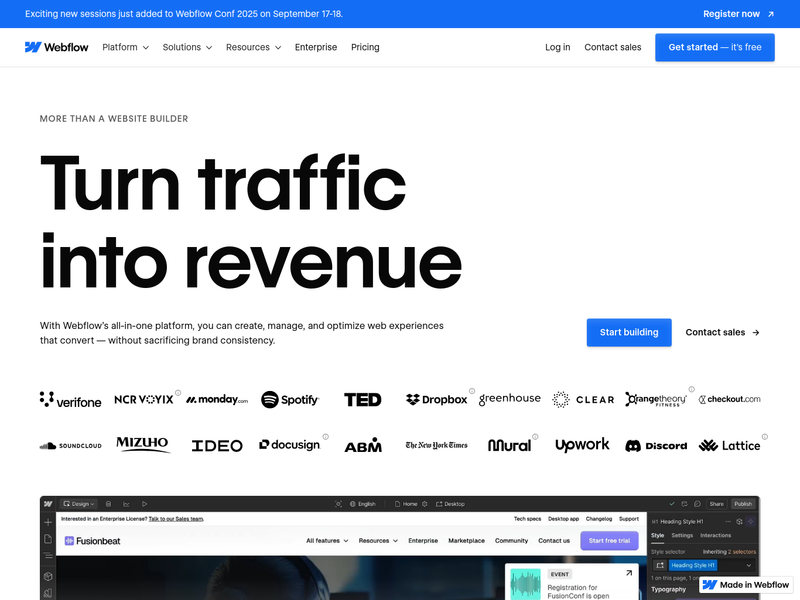Click the Webflow logo in the navigation bar

tap(57, 47)
